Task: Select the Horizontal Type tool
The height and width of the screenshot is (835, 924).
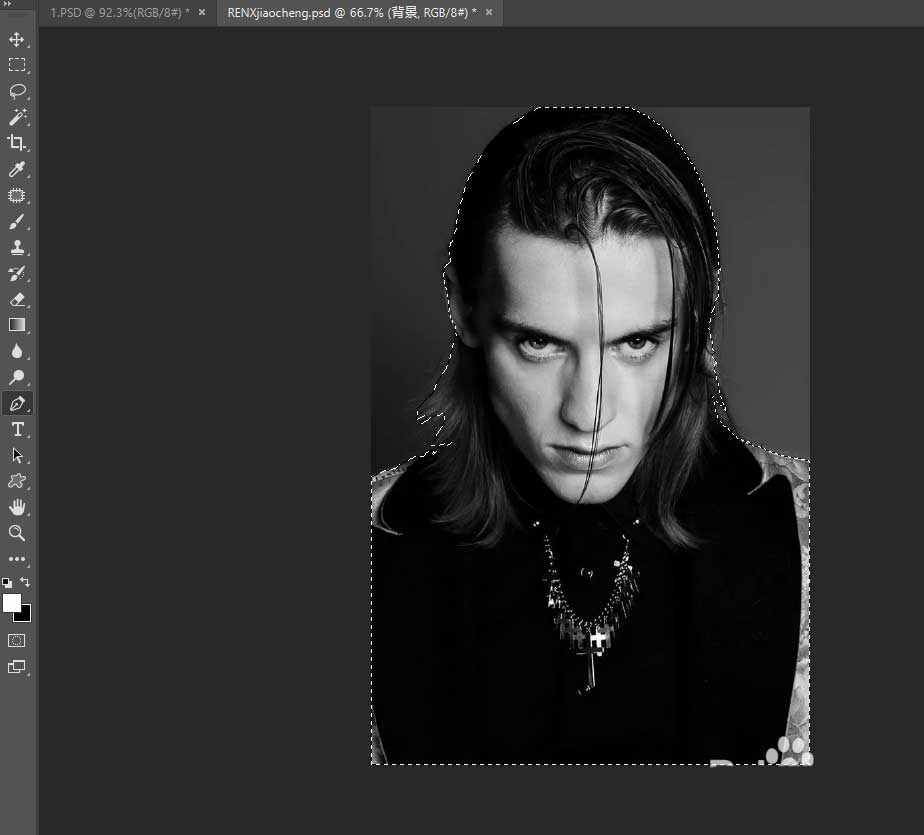Action: 16,430
